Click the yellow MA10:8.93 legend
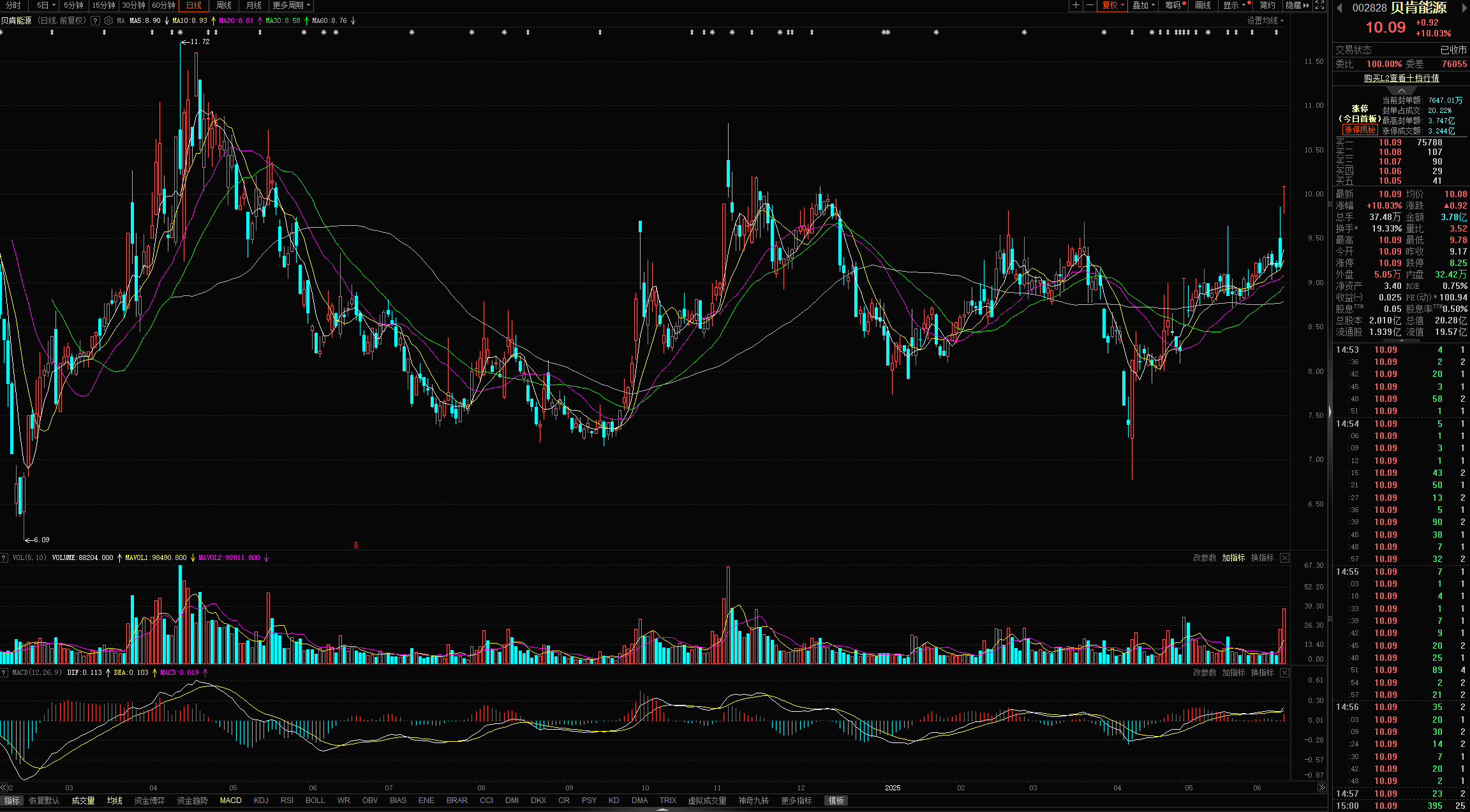Screen dimensions: 1470x812 point(189,20)
